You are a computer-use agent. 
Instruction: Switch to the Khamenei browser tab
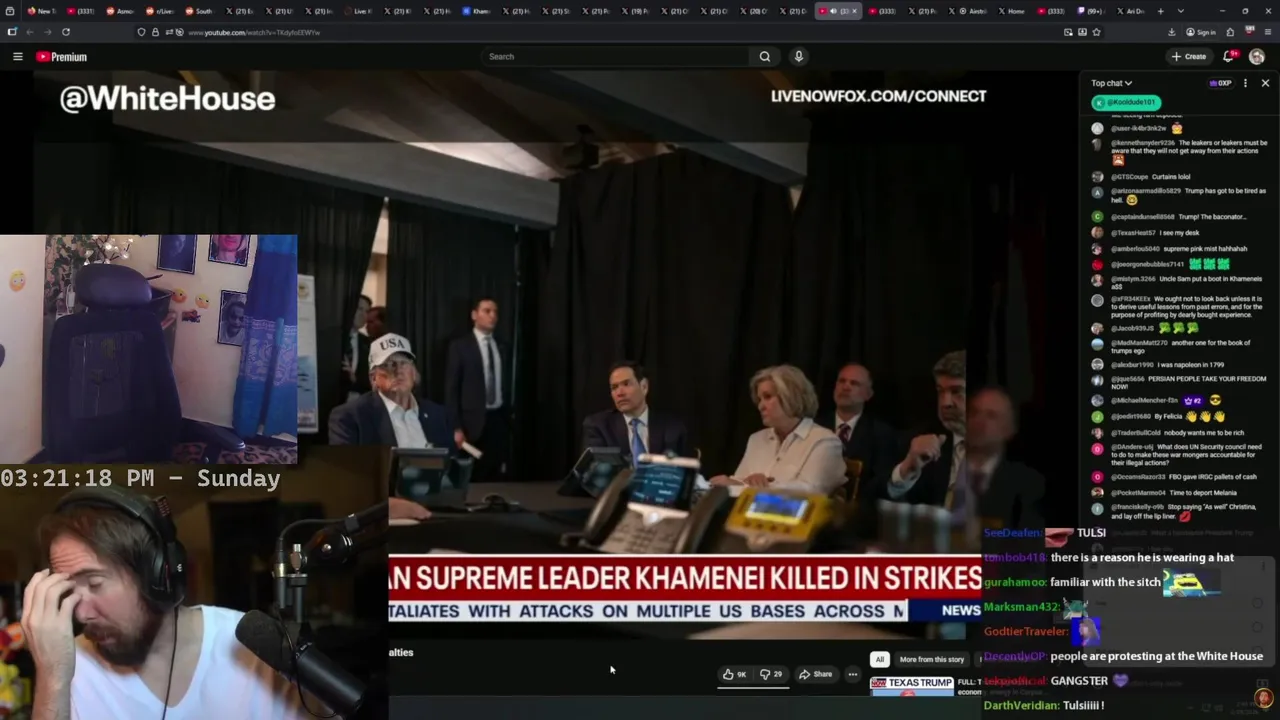pos(476,11)
